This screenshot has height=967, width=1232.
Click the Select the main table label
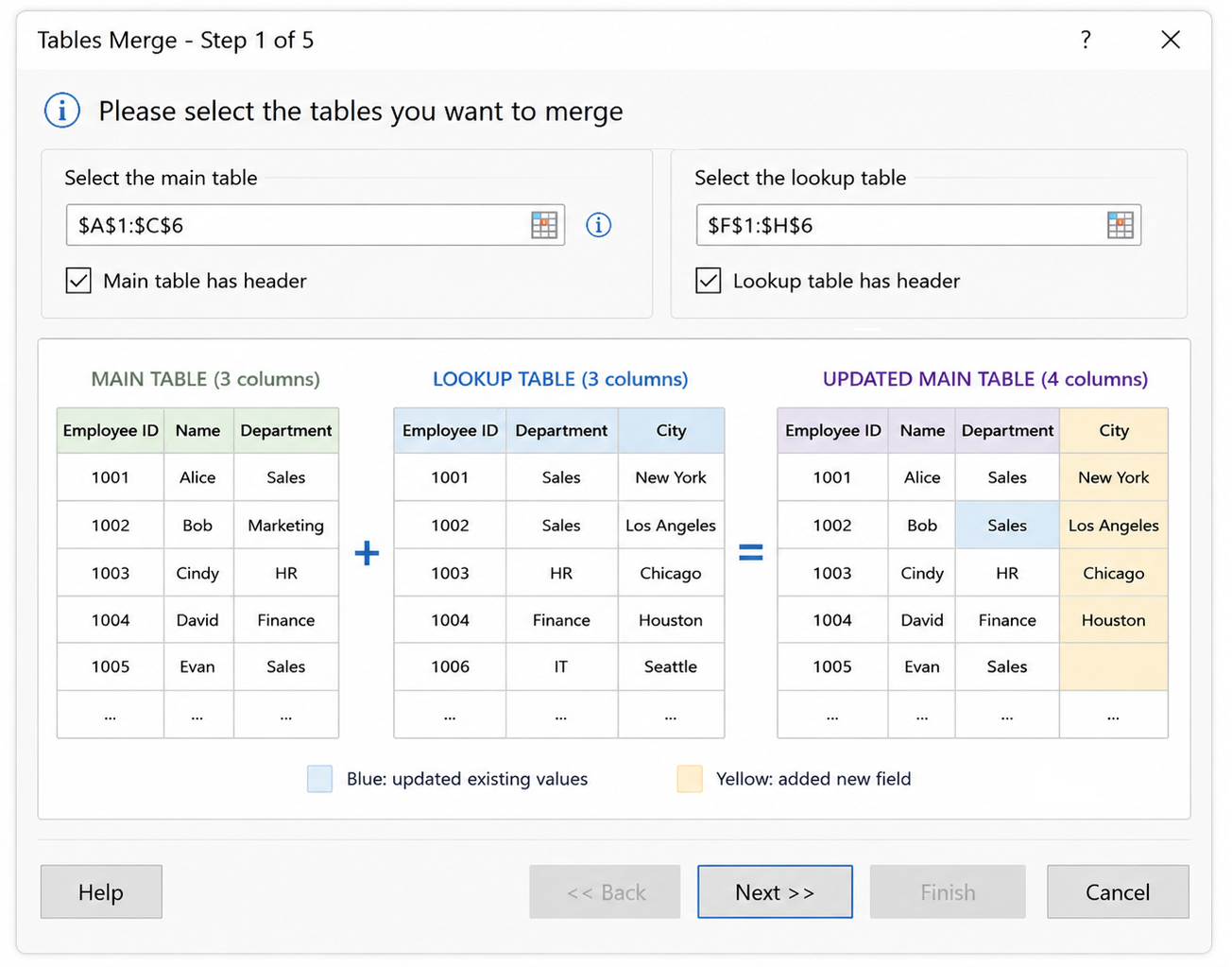(x=161, y=178)
